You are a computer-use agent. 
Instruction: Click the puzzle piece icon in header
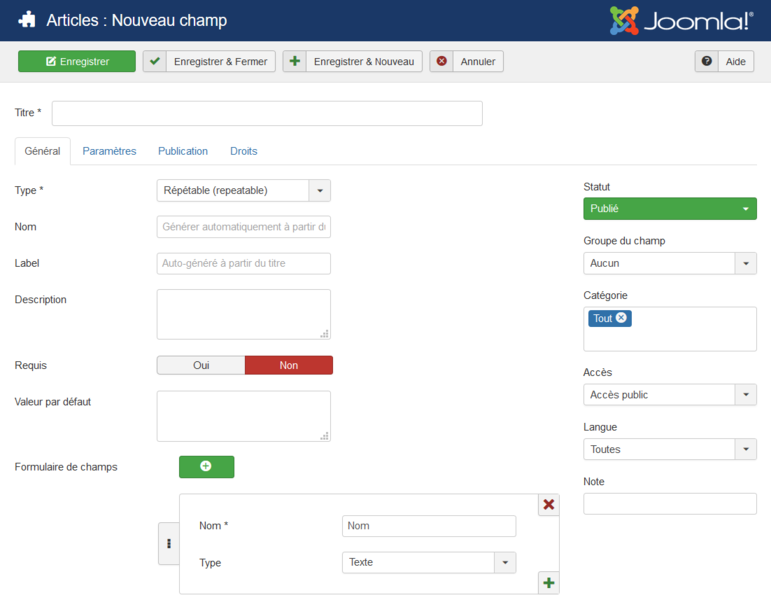(x=27, y=20)
